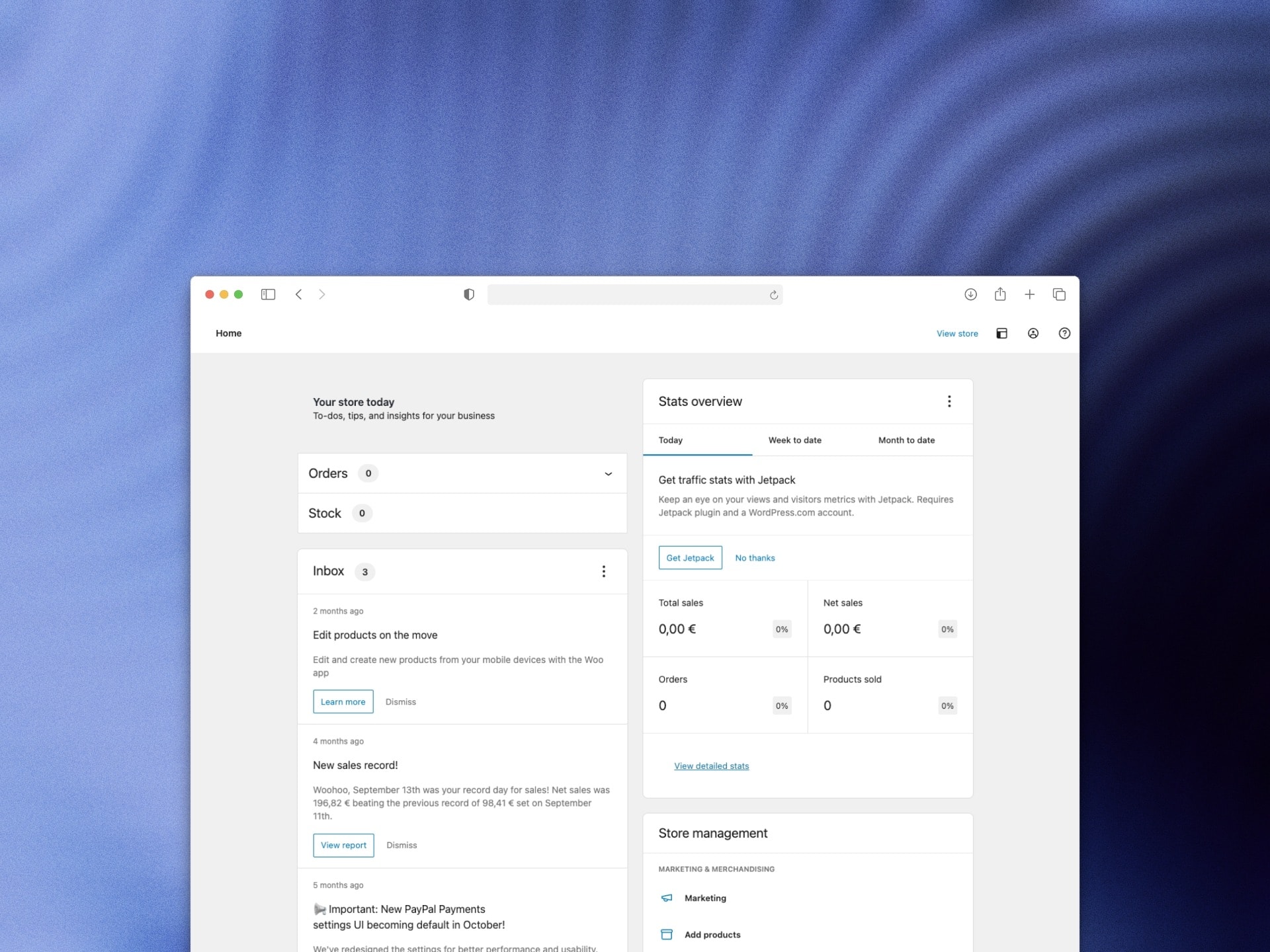Switch to the Month to date tab

(x=906, y=440)
